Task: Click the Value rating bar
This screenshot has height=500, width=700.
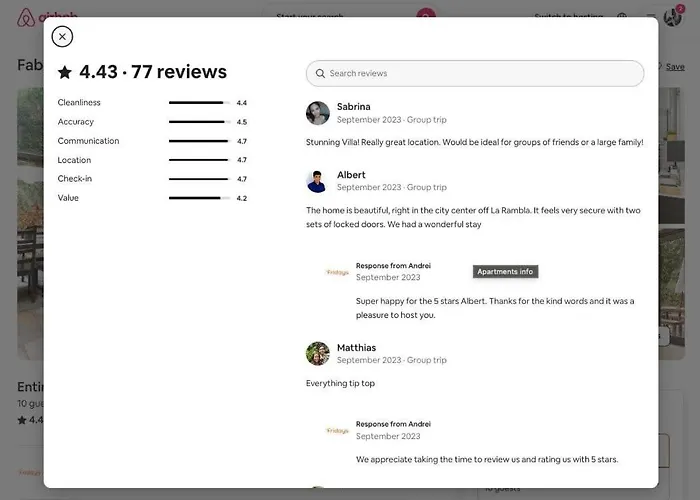Action: pos(199,198)
